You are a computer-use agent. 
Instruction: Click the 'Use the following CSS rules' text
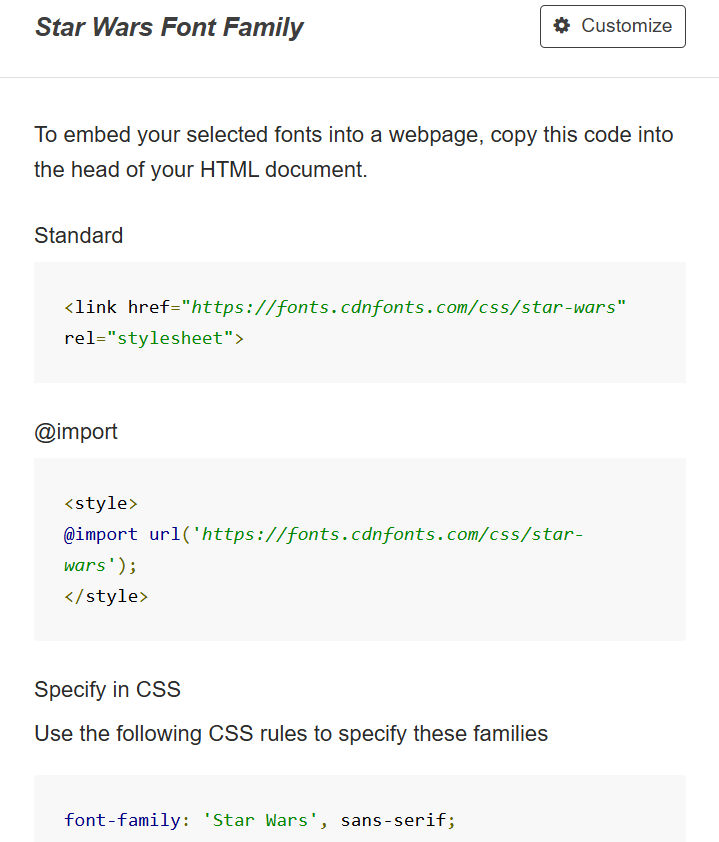291,734
